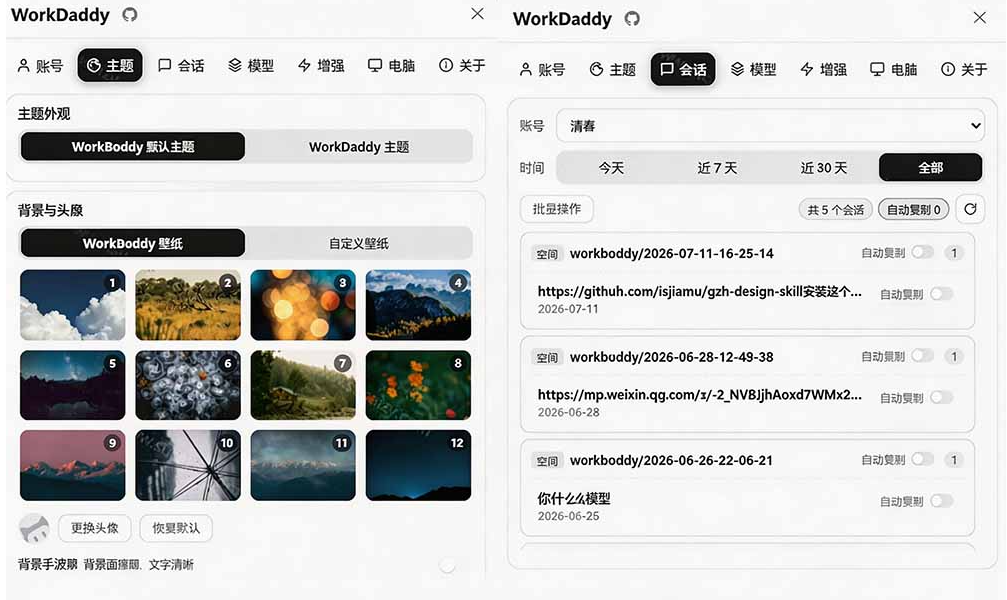Select 自定义壁纸 segment
1007x600 pixels.
pyautogui.click(x=359, y=243)
